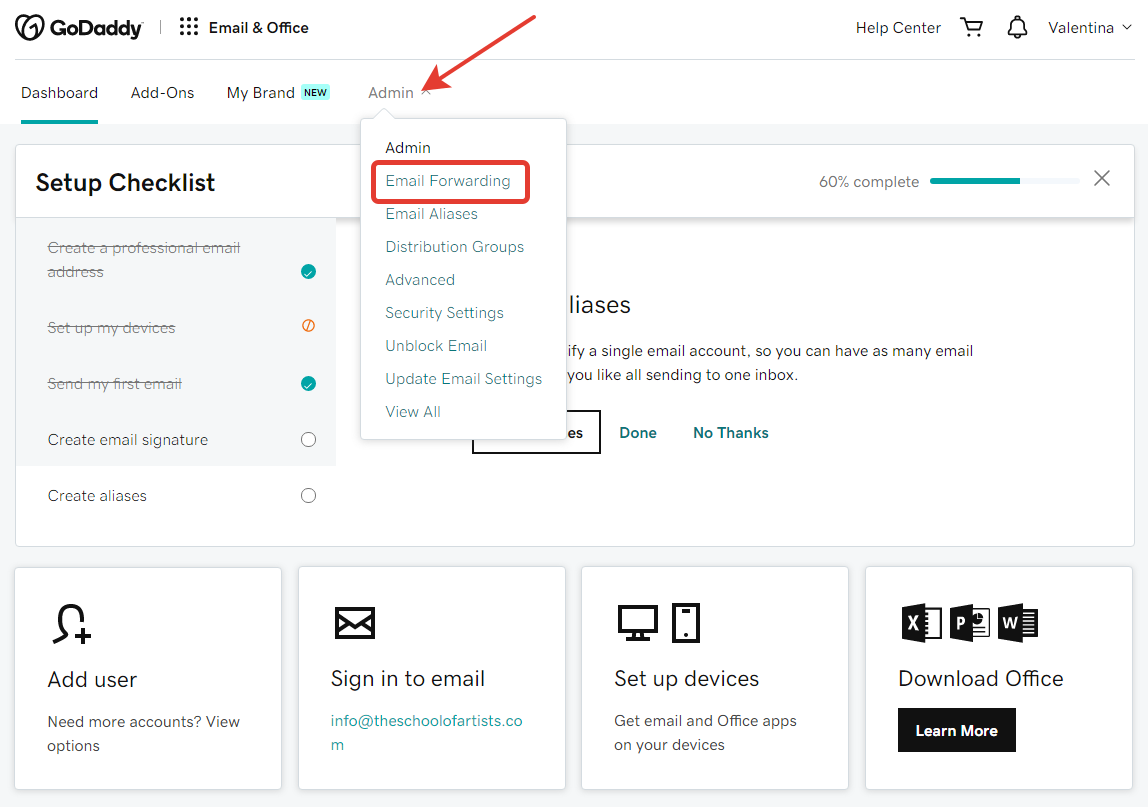Click the 60% complete progress bar
Screen dimensions: 1148x807
pyautogui.click(x=1004, y=181)
